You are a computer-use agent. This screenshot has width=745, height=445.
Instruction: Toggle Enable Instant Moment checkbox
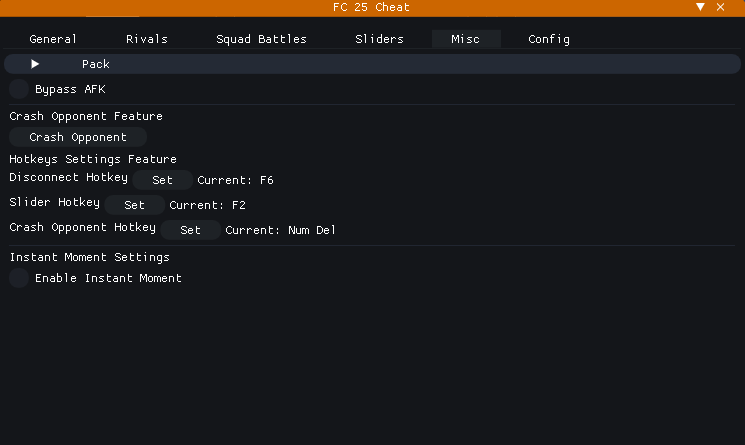(x=19, y=278)
